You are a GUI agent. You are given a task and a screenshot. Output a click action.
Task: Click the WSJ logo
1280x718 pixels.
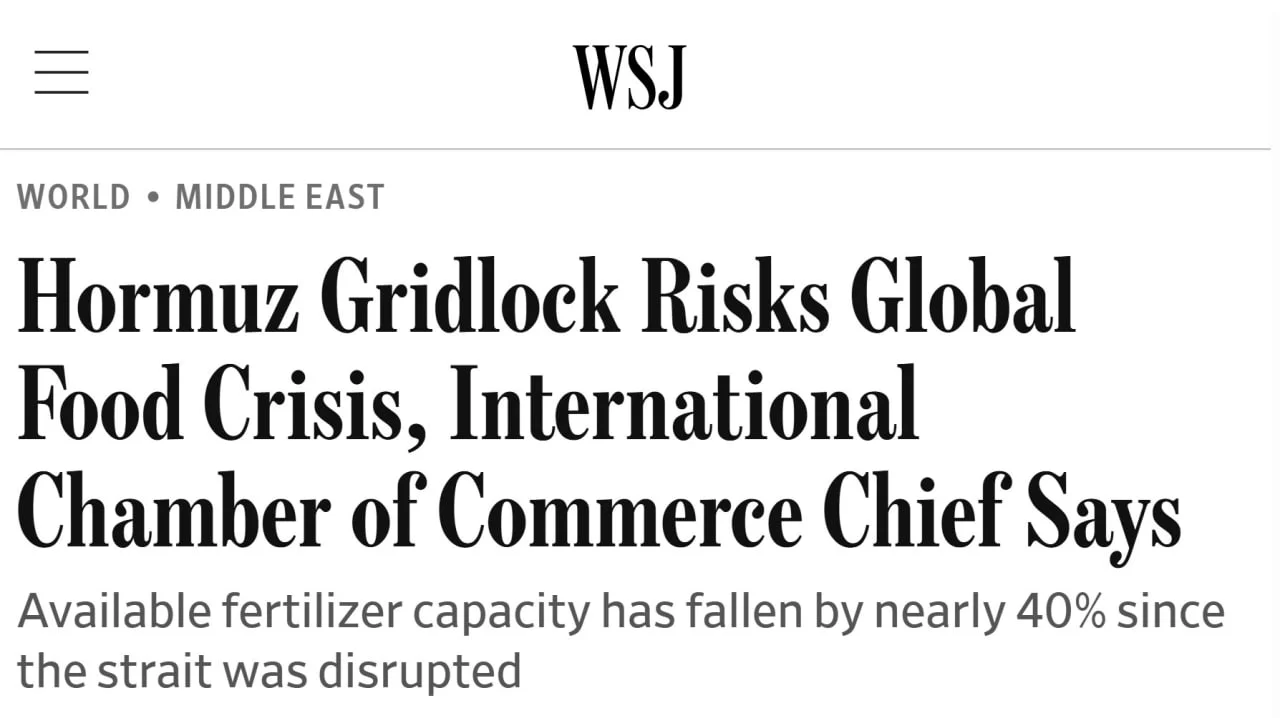click(x=629, y=77)
